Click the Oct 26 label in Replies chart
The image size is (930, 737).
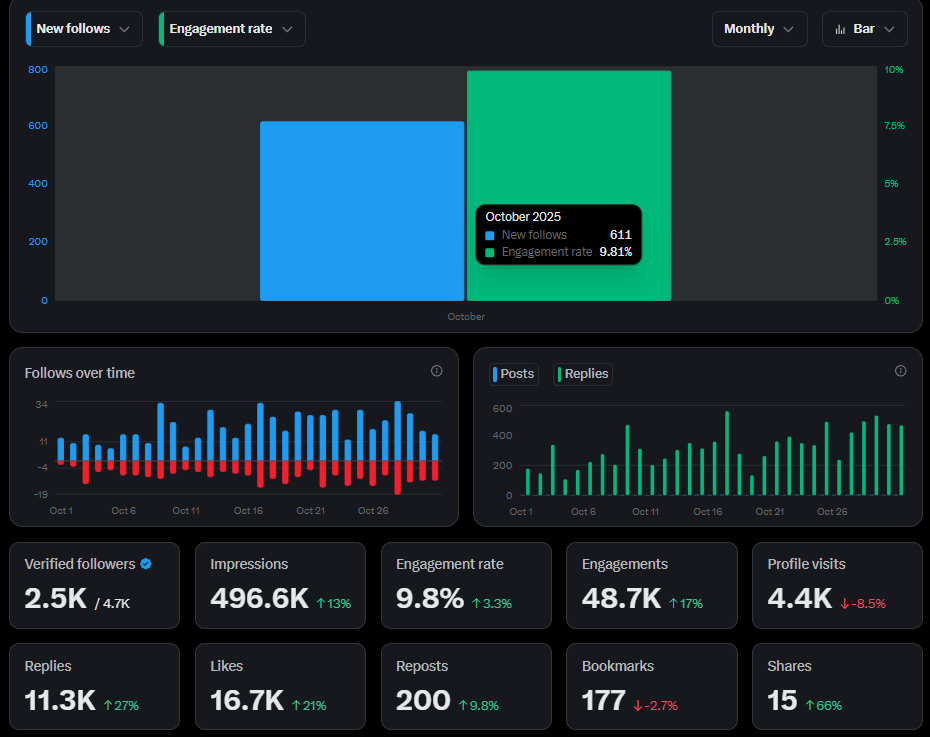[832, 512]
